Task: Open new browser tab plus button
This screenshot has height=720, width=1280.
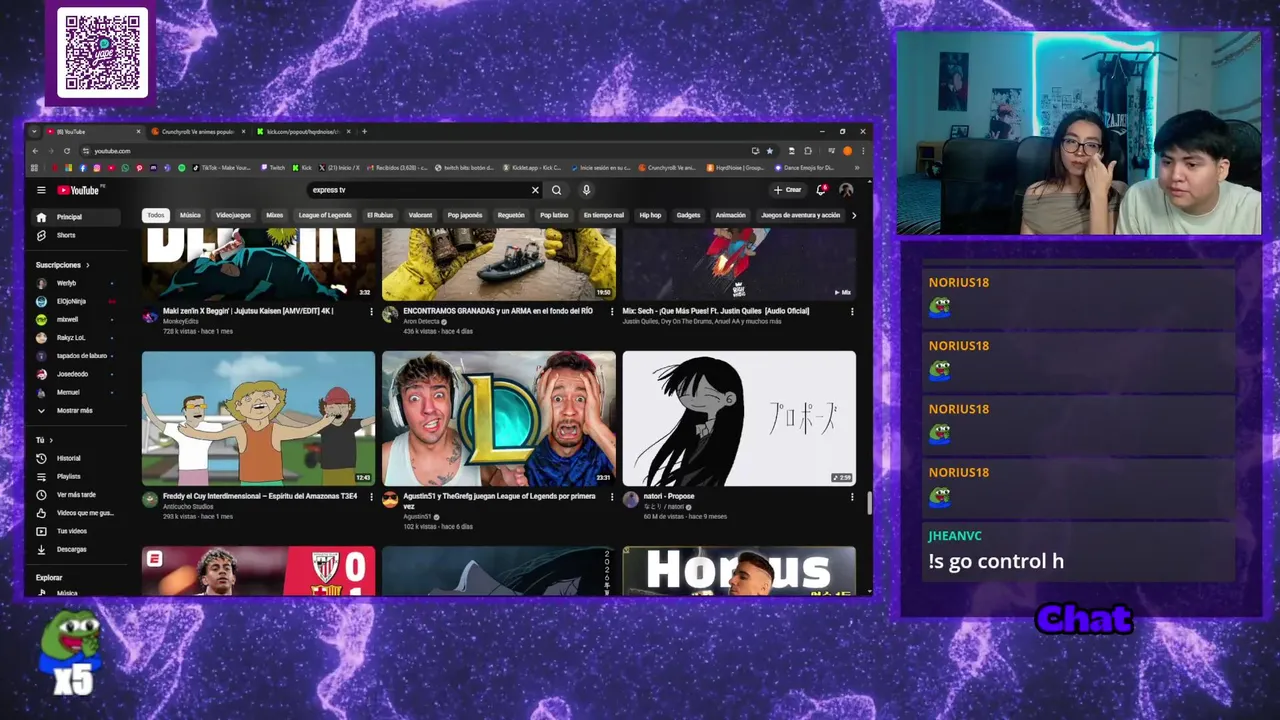Action: [364, 131]
